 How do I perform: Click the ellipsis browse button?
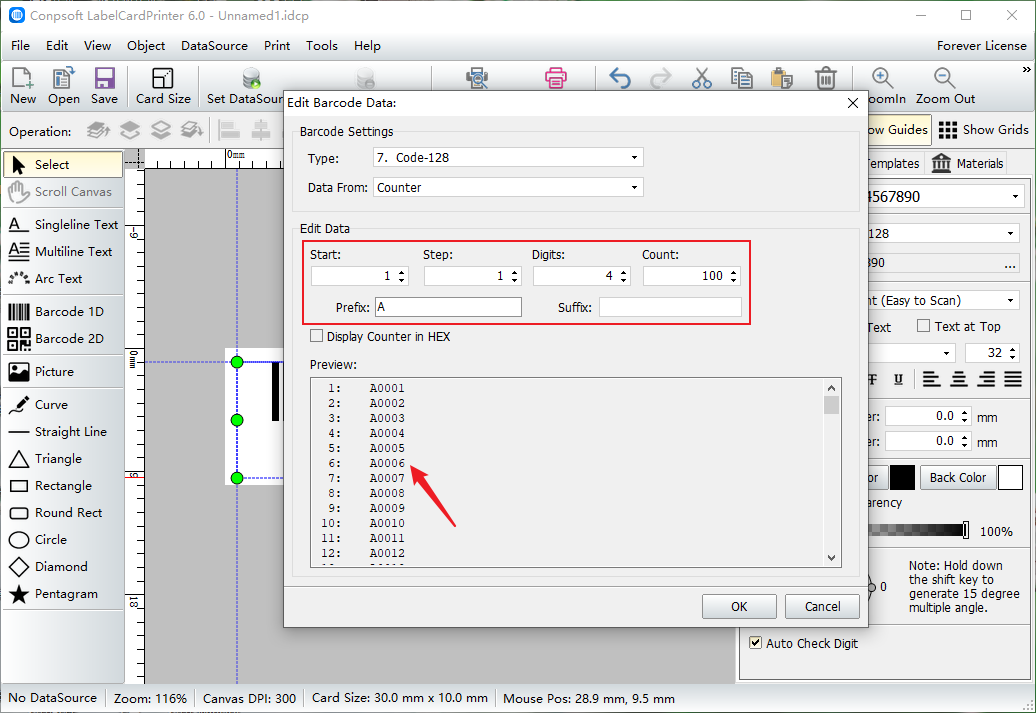1010,264
